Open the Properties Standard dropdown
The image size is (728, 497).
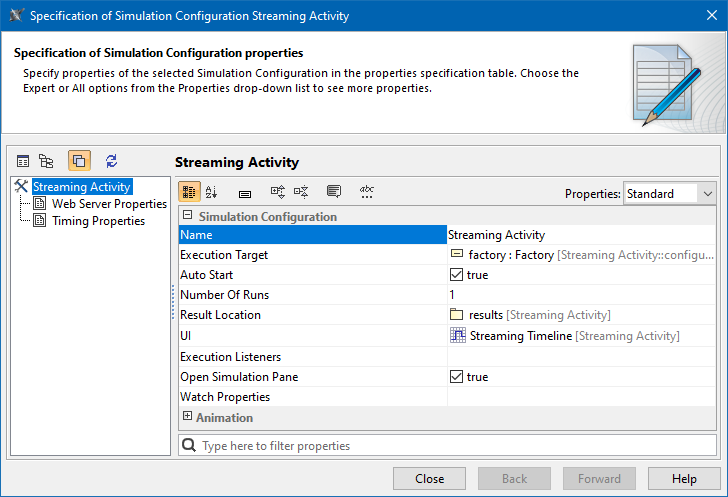pyautogui.click(x=669, y=193)
